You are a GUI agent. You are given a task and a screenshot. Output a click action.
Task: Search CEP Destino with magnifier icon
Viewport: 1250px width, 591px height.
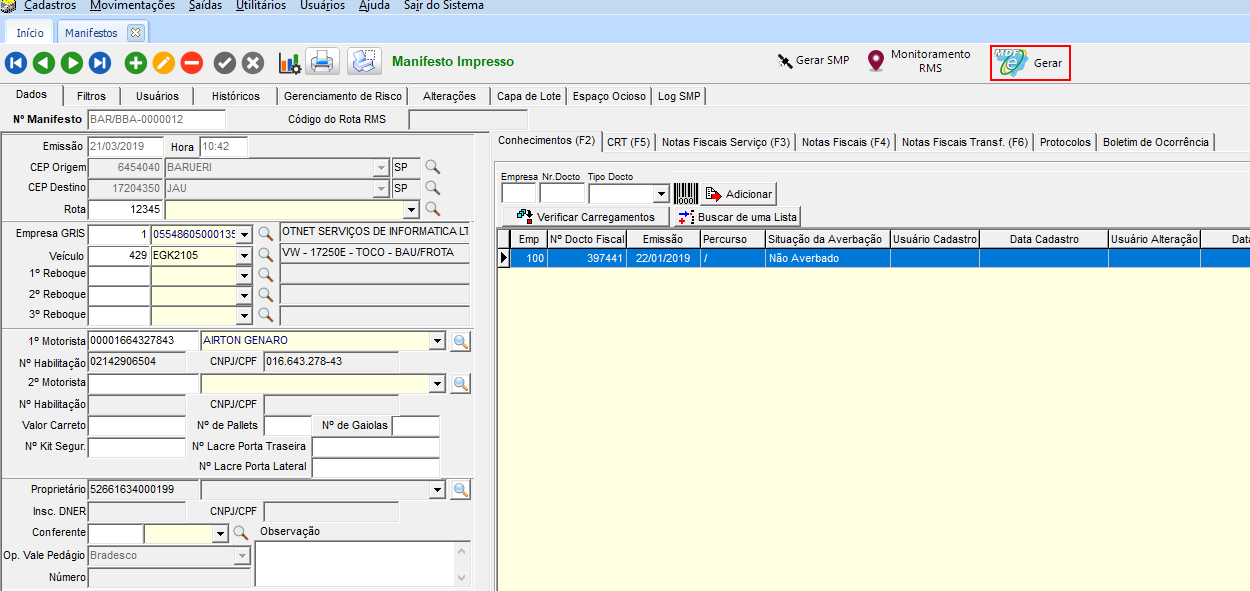click(x=433, y=188)
